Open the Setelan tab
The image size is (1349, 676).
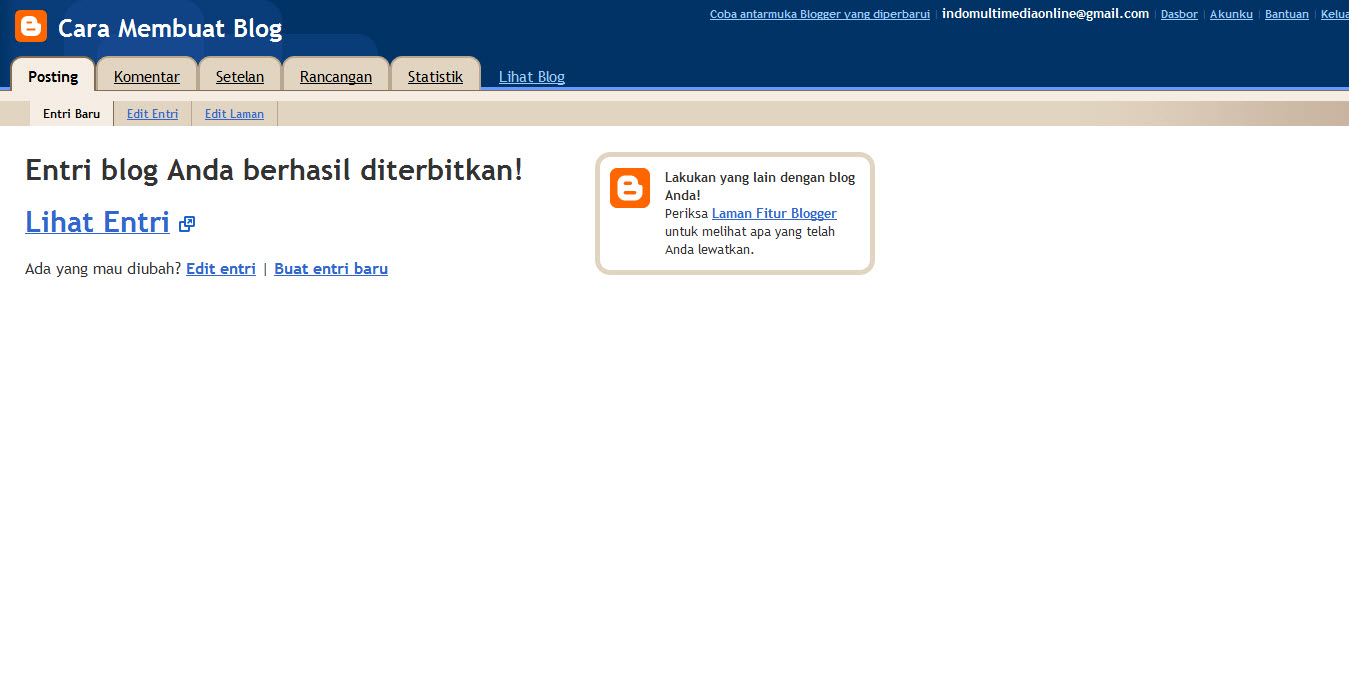click(x=239, y=75)
